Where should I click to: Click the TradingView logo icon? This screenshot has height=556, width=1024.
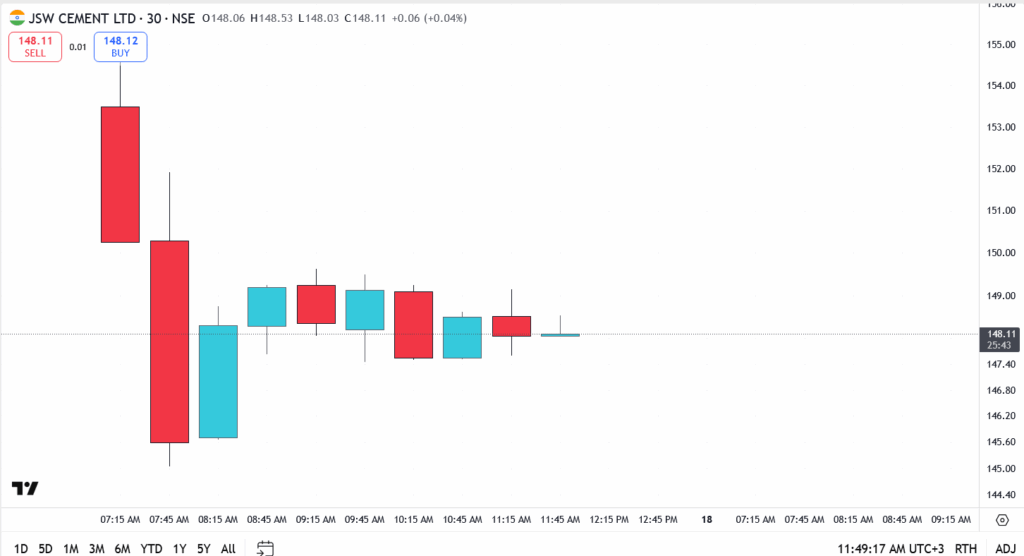click(x=25, y=488)
